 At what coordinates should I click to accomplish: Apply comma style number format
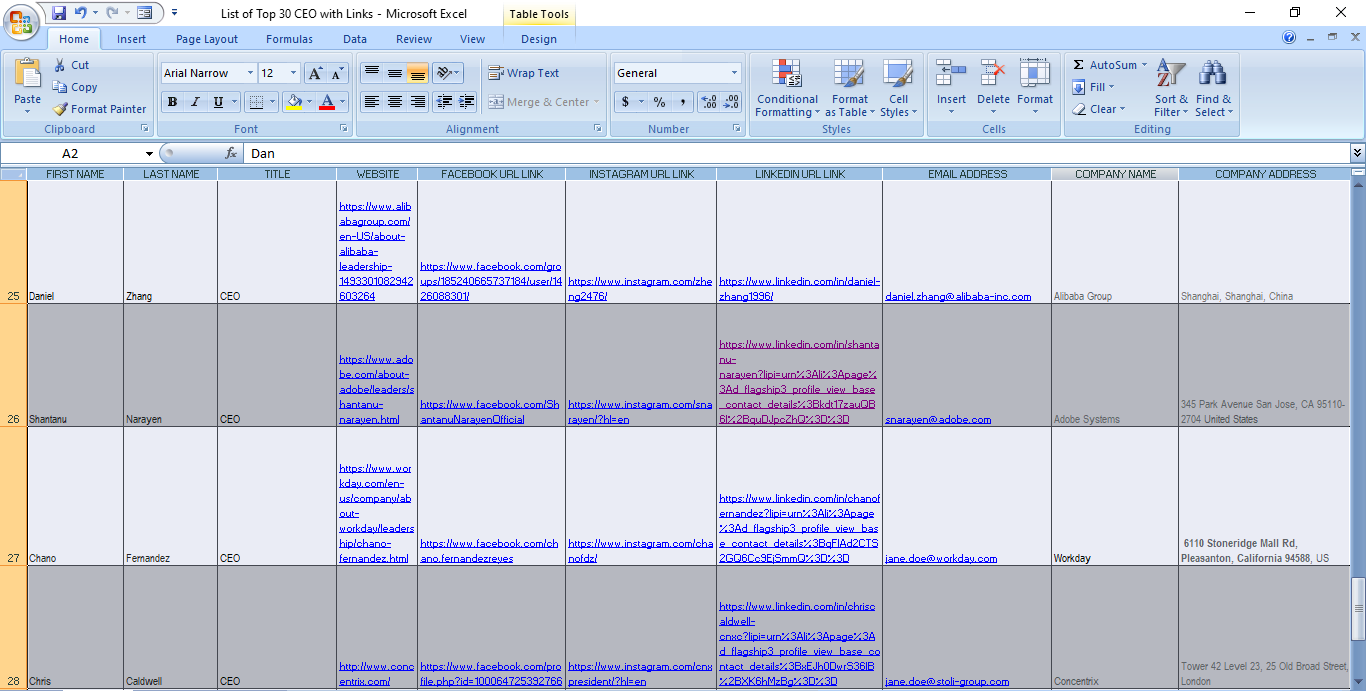point(682,102)
